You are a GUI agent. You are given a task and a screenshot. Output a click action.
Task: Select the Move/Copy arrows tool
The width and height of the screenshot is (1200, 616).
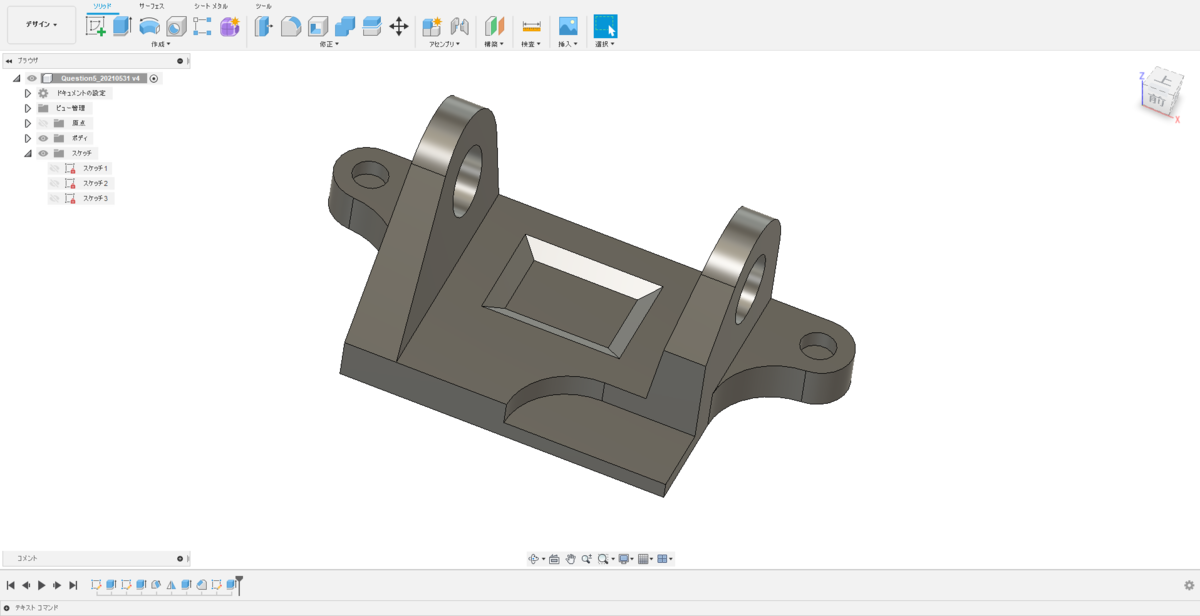[399, 27]
